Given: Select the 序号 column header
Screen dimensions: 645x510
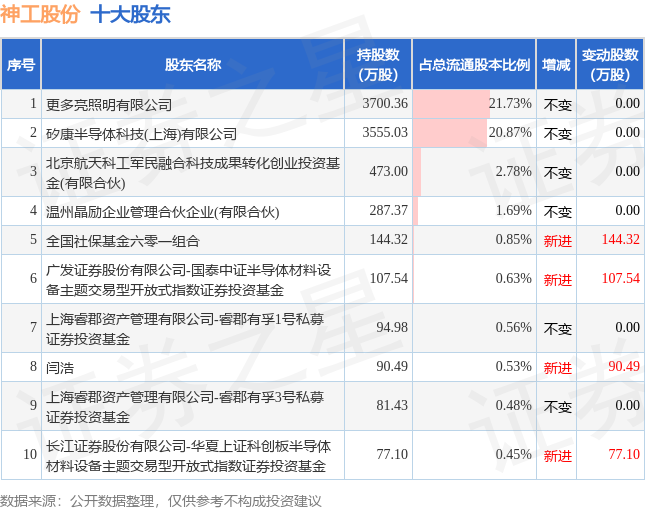Looking at the screenshot, I should click(x=21, y=65).
